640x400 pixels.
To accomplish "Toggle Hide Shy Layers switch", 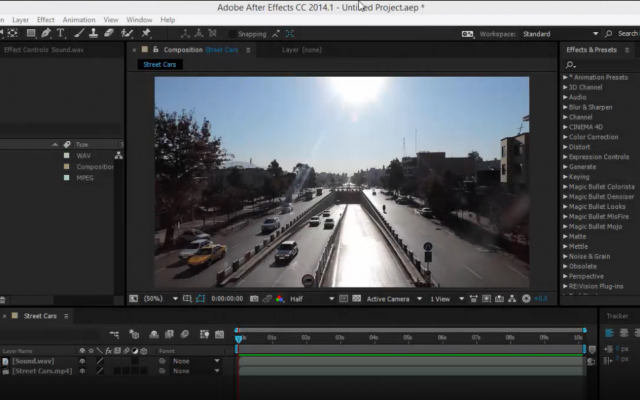I will [154, 335].
